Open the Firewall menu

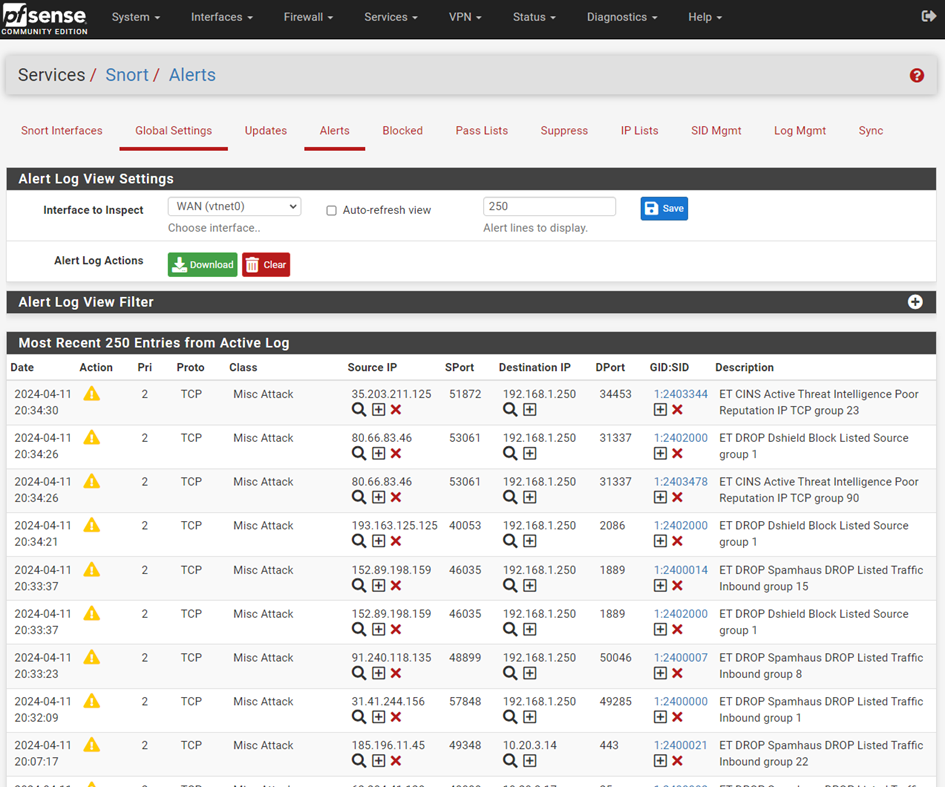308,17
